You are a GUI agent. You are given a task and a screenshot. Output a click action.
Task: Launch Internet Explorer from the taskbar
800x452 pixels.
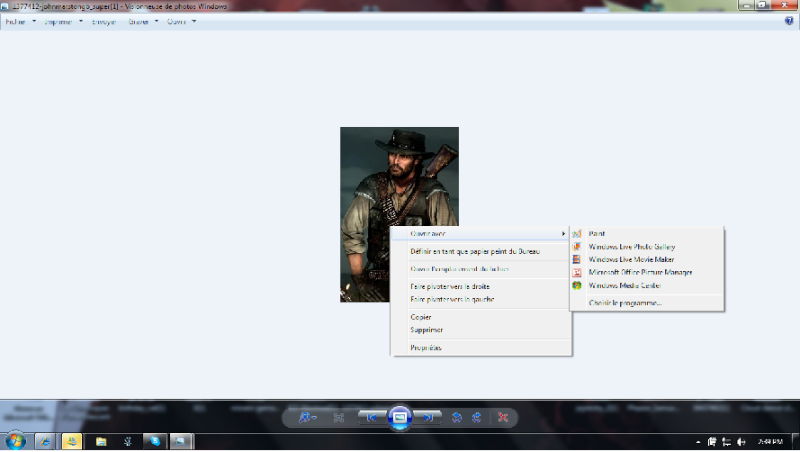click(45, 442)
